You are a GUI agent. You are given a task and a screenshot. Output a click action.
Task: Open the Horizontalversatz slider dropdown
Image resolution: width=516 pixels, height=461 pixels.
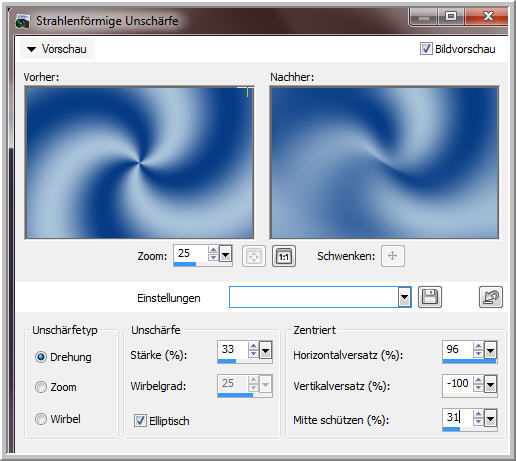pos(490,350)
